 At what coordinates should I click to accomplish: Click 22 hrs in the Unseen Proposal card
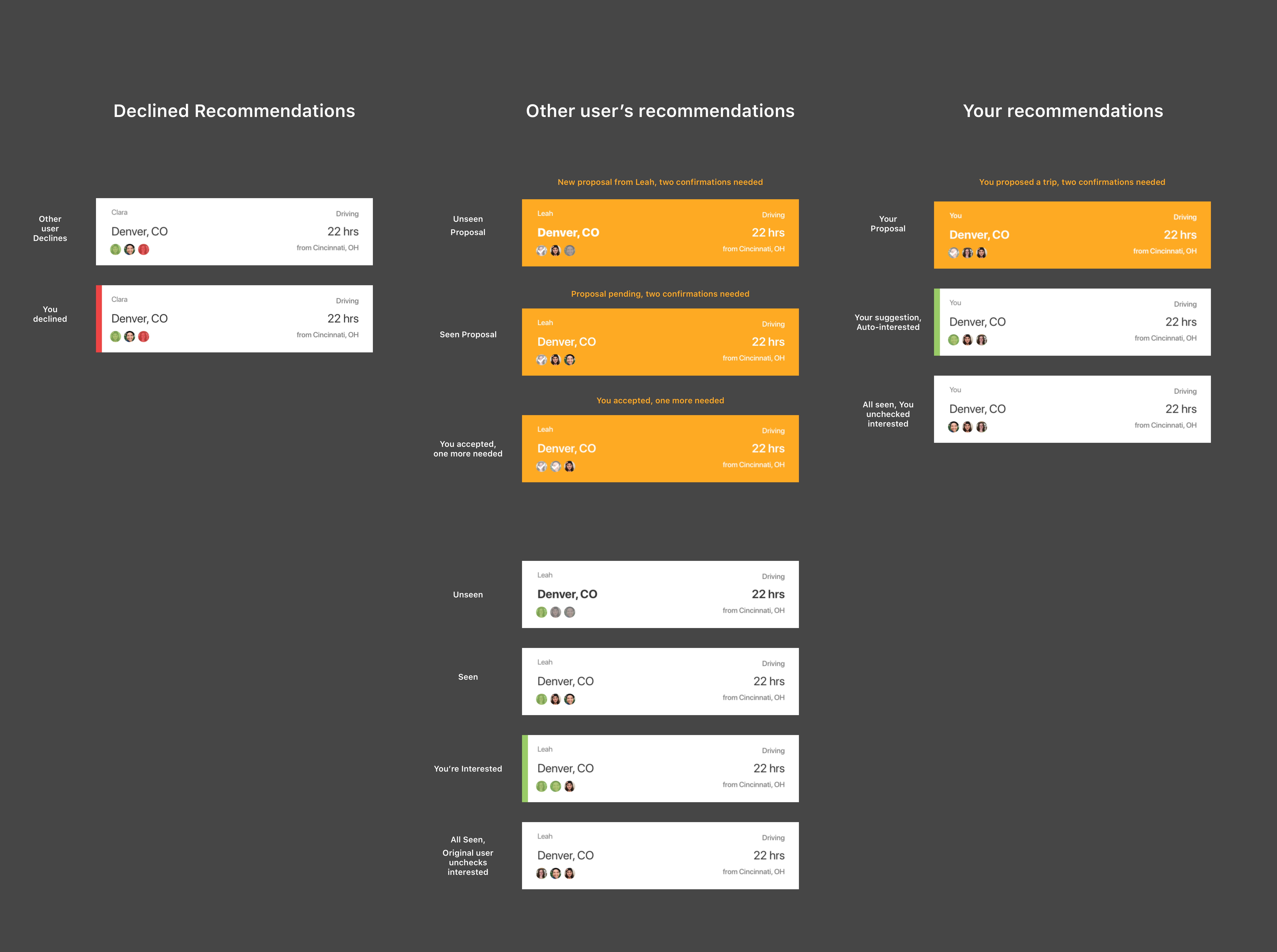(x=768, y=233)
